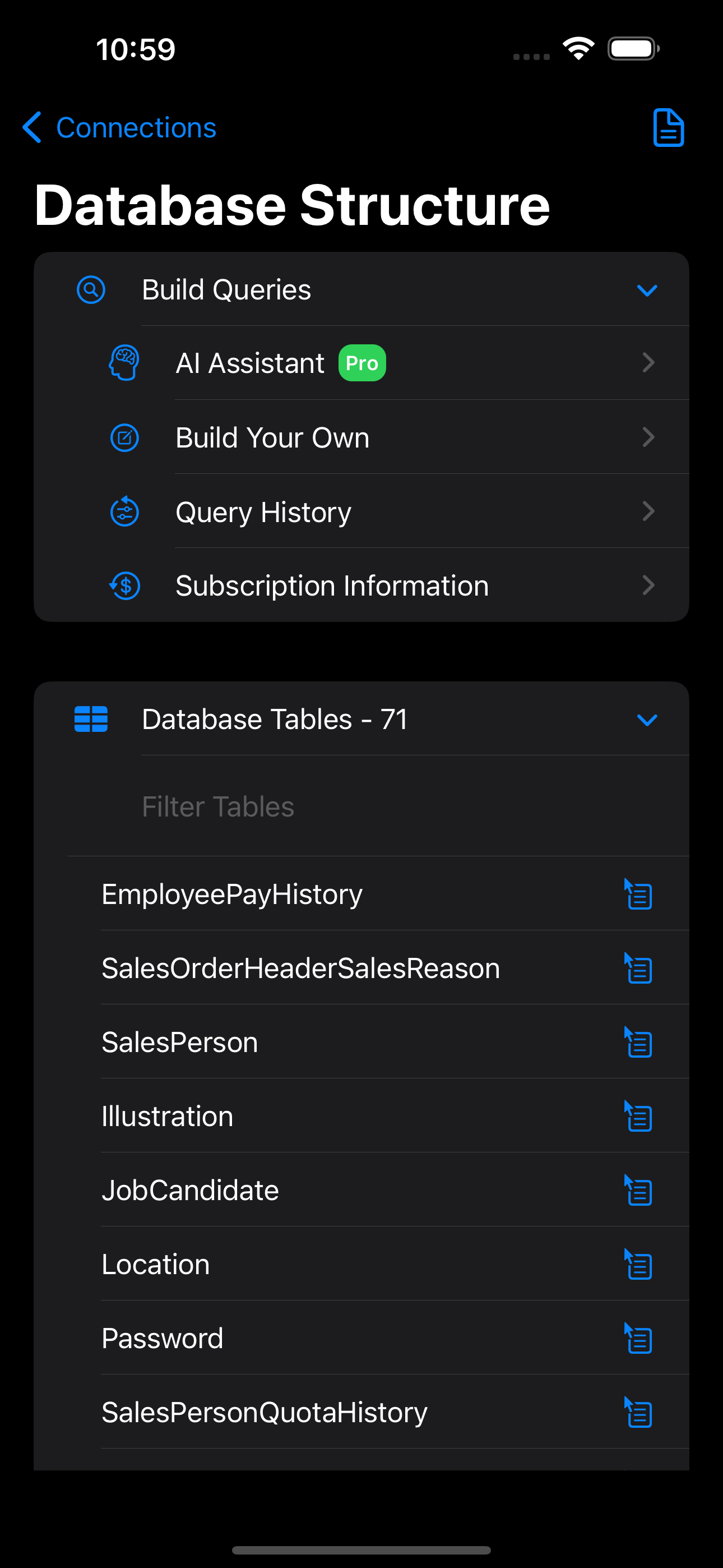Open the SalesOrderHeaderSalesReason table
This screenshot has width=723, height=1568.
coord(300,968)
